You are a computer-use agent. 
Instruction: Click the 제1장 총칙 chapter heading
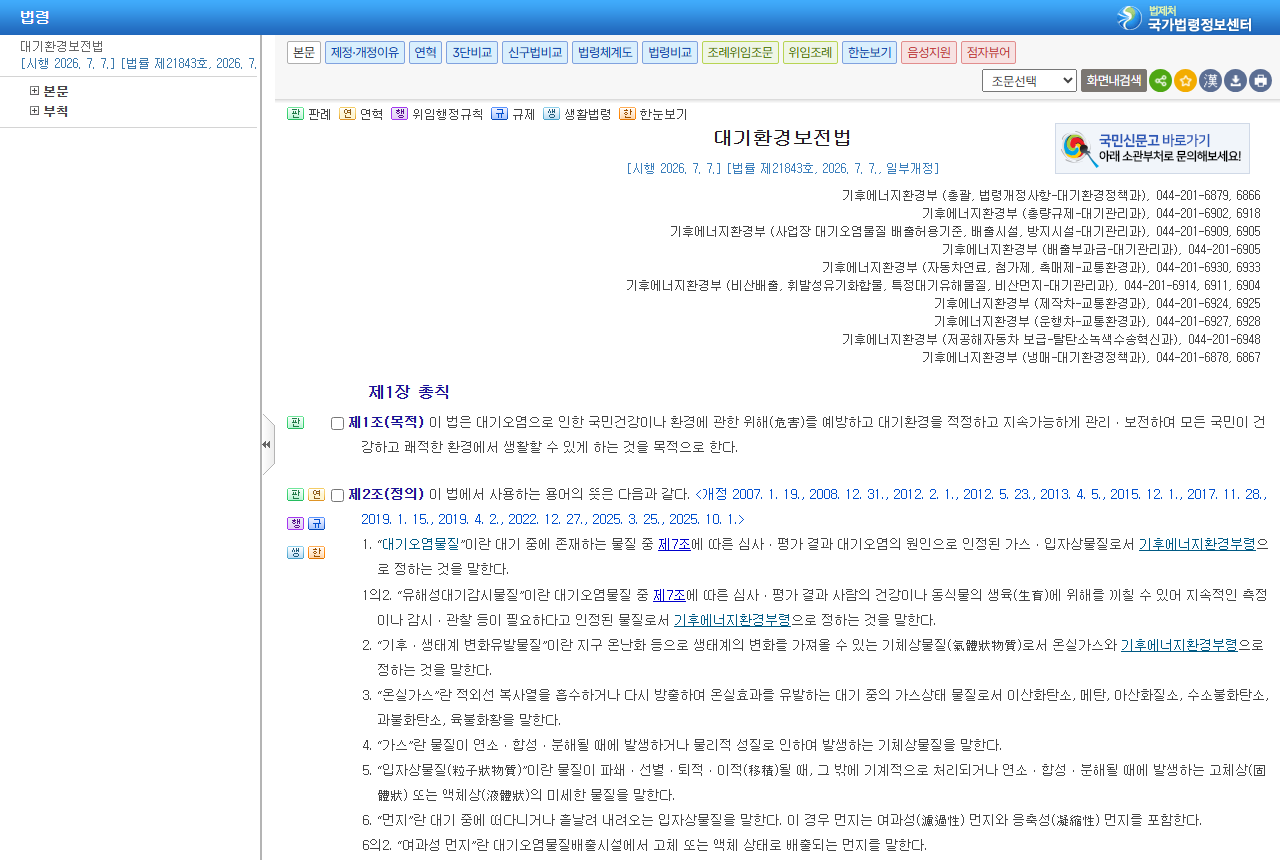(x=409, y=392)
